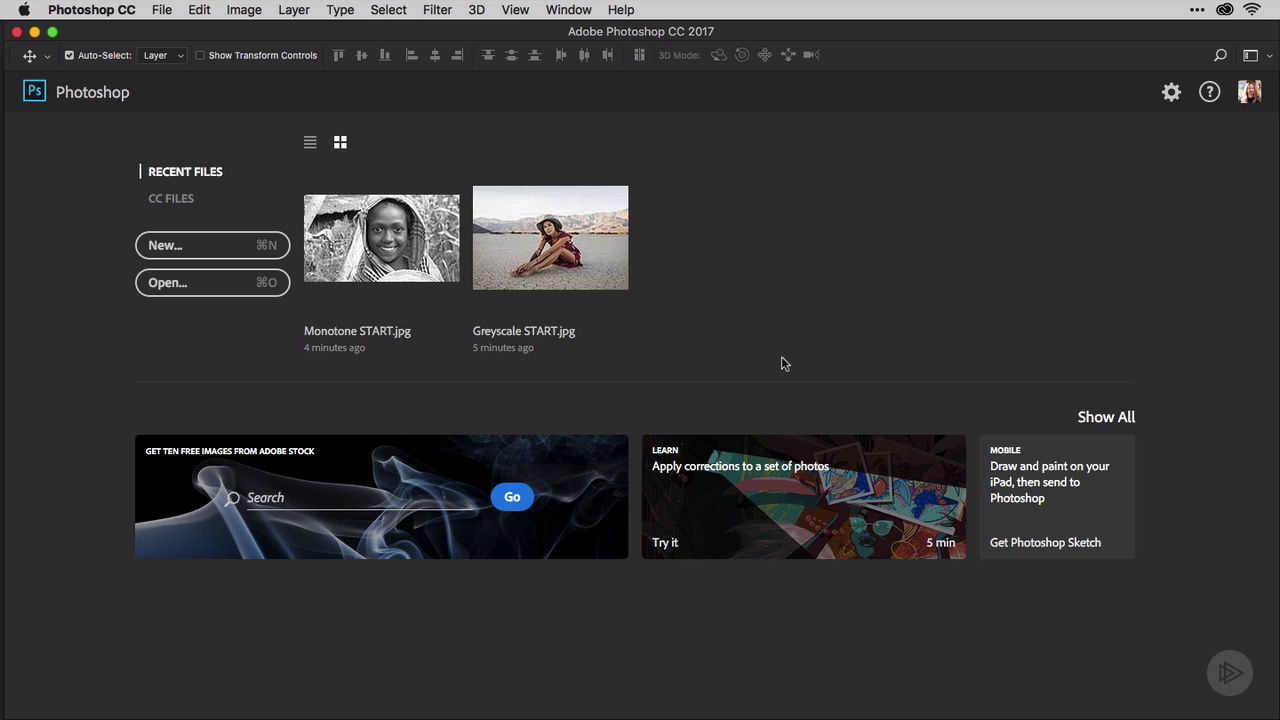Click Distribute horizontal centers icon
The width and height of the screenshot is (1280, 720).
pyautogui.click(x=584, y=55)
